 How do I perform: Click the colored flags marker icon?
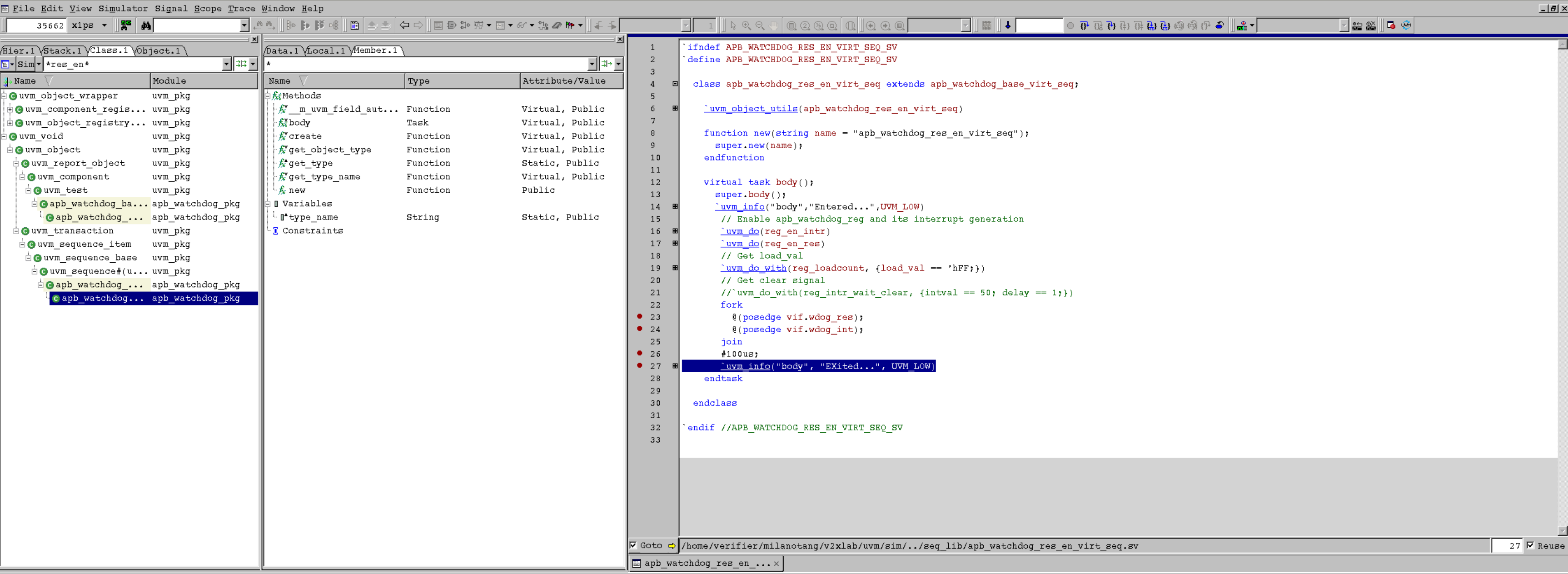[570, 25]
